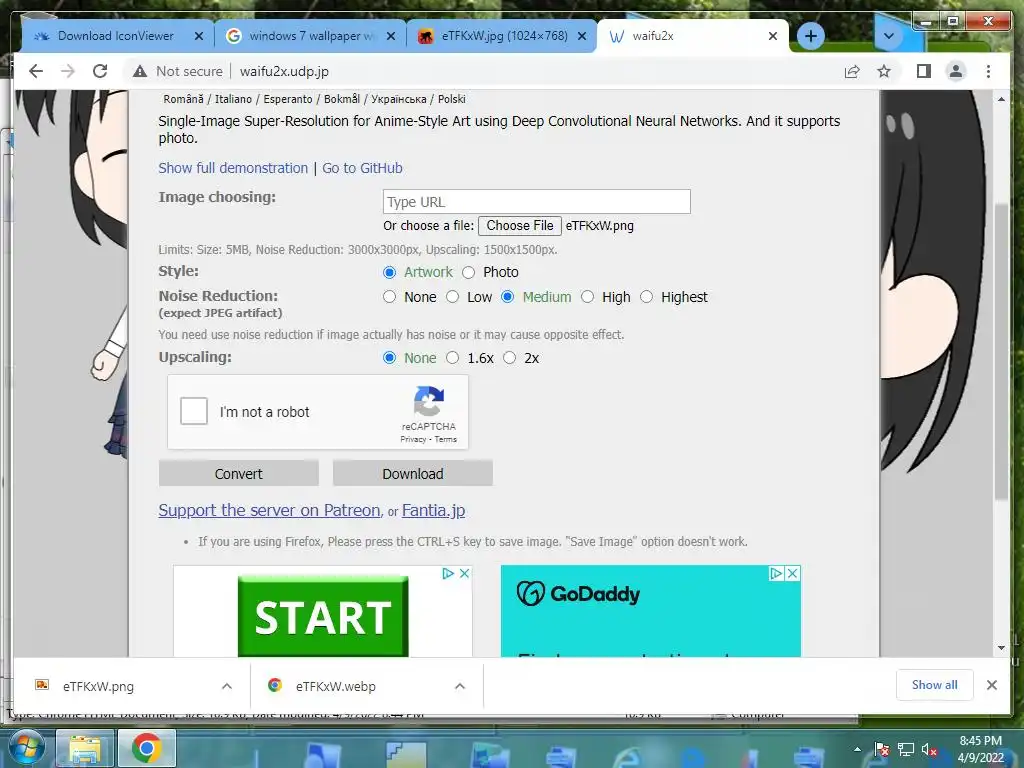
Task: Open Show full demonstration link
Action: 232,168
